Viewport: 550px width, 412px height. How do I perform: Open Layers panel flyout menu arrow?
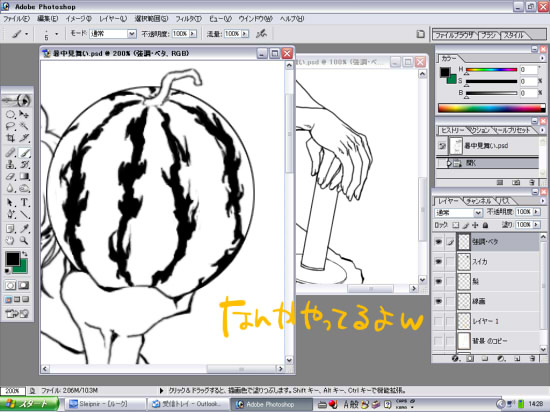click(542, 201)
